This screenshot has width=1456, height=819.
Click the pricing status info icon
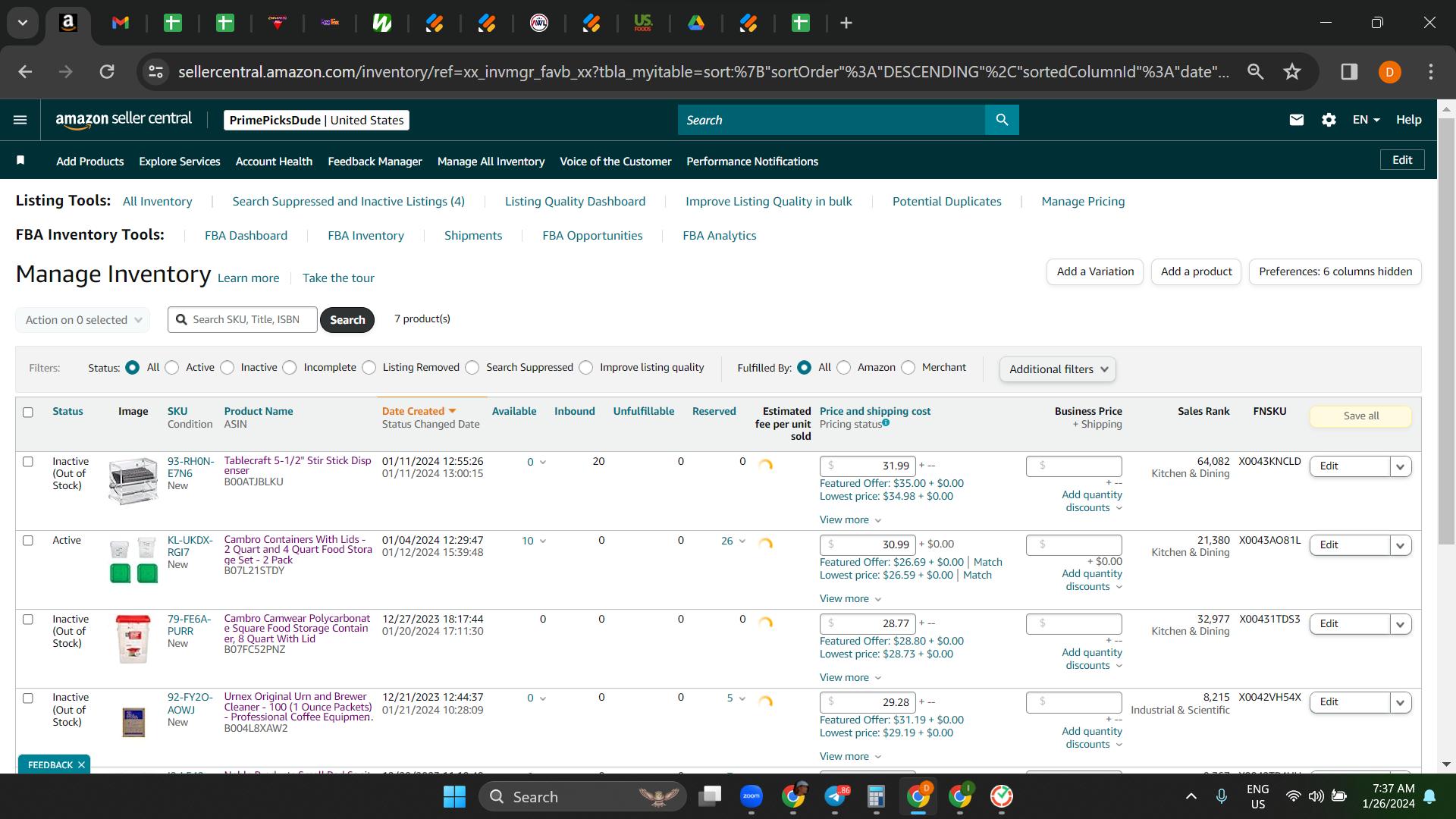pos(886,423)
